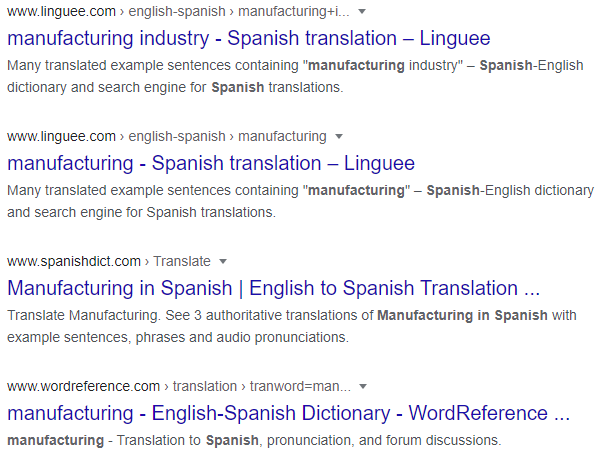
Task: Open 'manufacturing industry - Spanish translation – Linguee' result
Action: [248, 38]
